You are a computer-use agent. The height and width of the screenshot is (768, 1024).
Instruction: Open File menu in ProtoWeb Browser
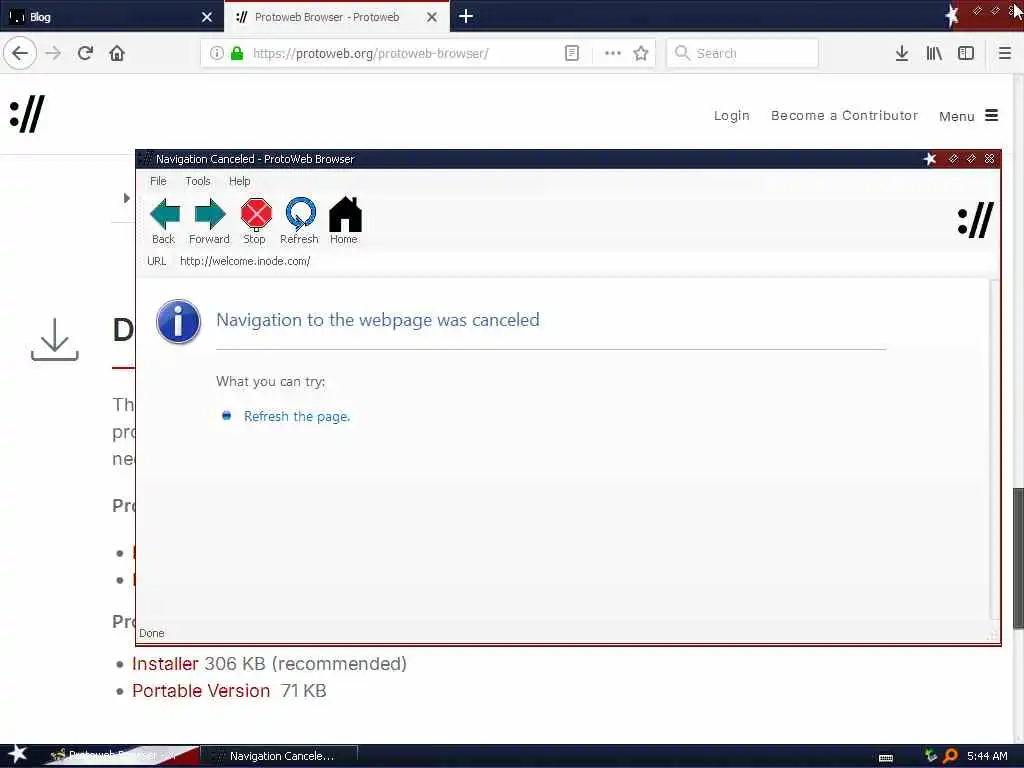[158, 181]
